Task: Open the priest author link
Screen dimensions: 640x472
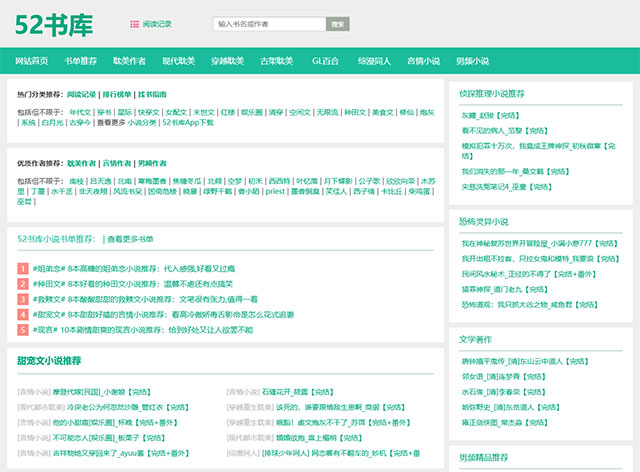Action: tap(276, 191)
